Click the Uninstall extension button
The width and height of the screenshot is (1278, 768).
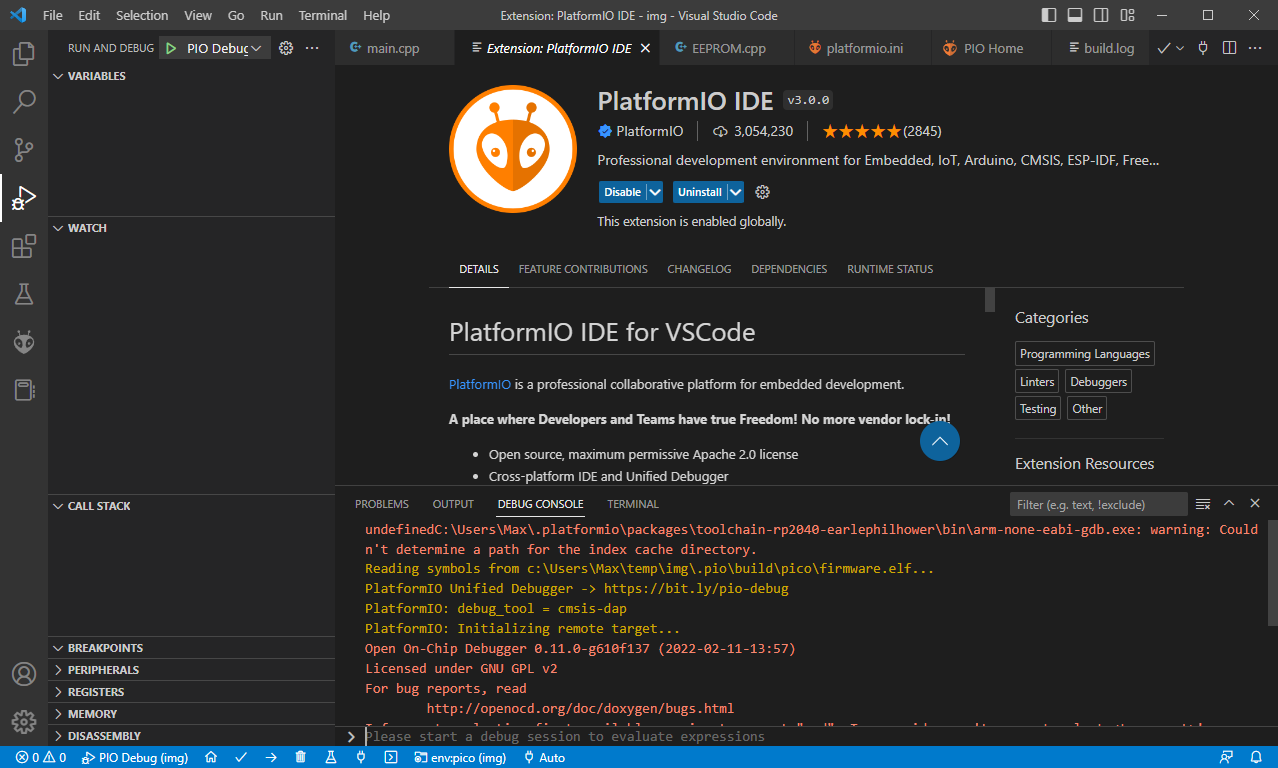(699, 192)
